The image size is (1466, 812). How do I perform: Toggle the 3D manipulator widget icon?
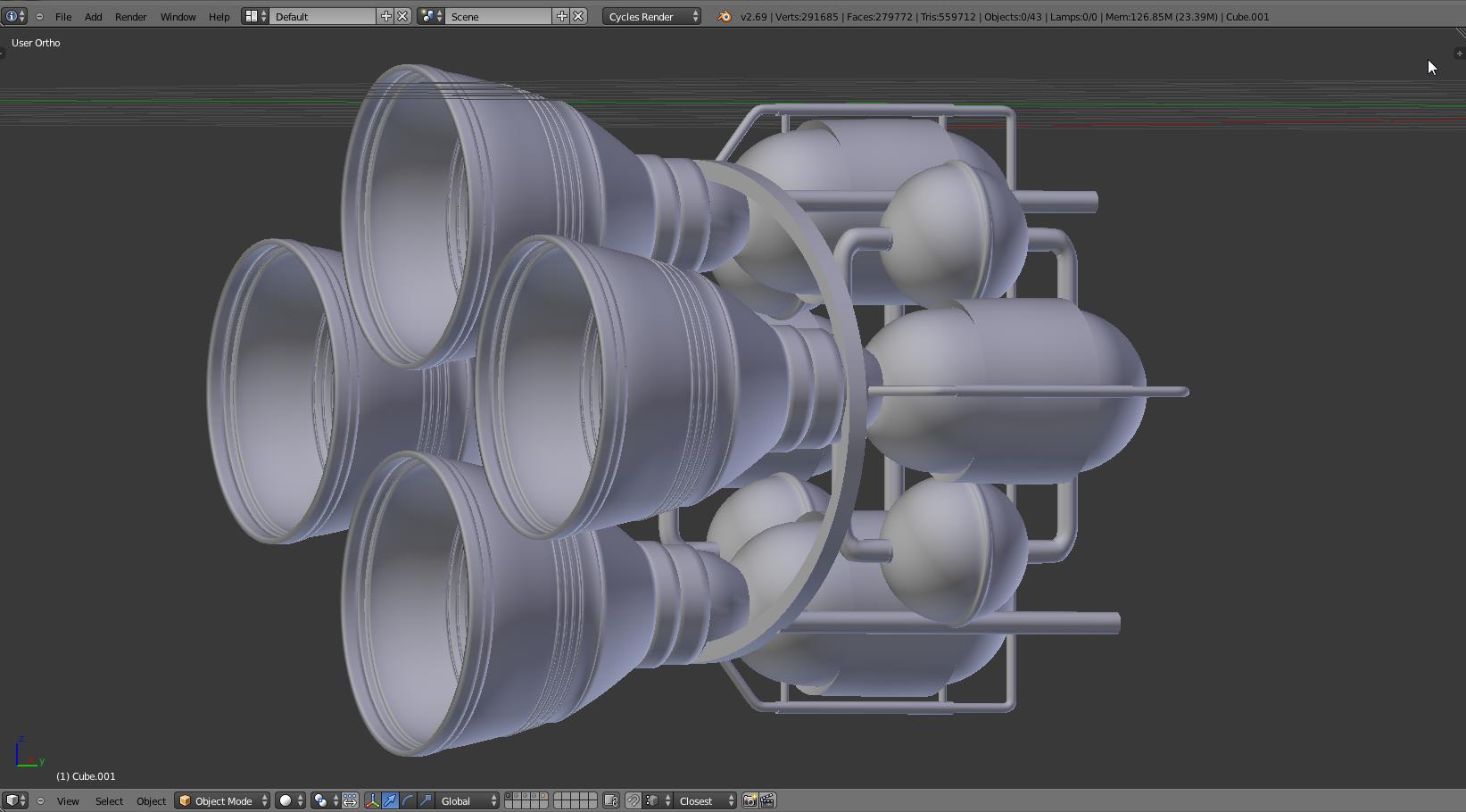click(x=372, y=800)
